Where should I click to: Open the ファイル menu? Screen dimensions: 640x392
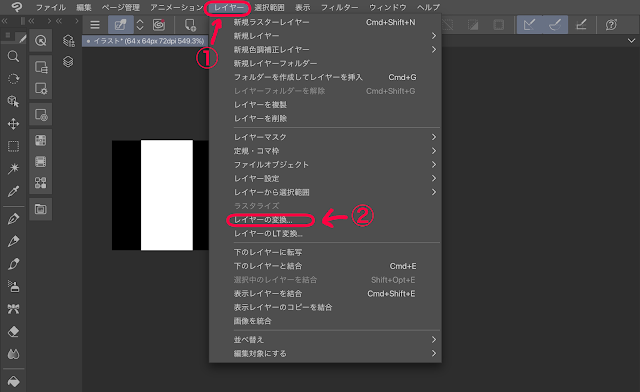point(51,7)
